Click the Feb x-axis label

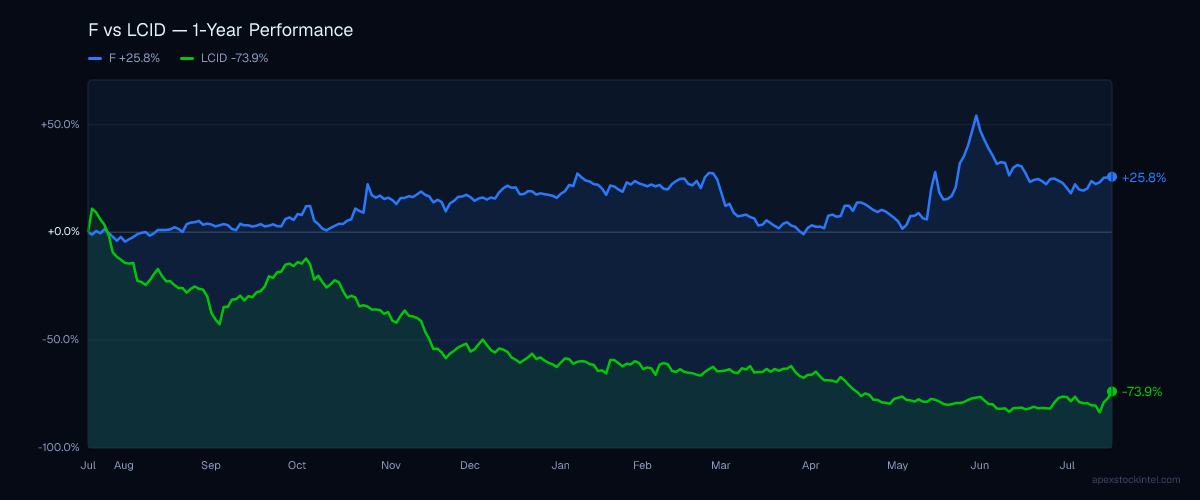coord(643,465)
